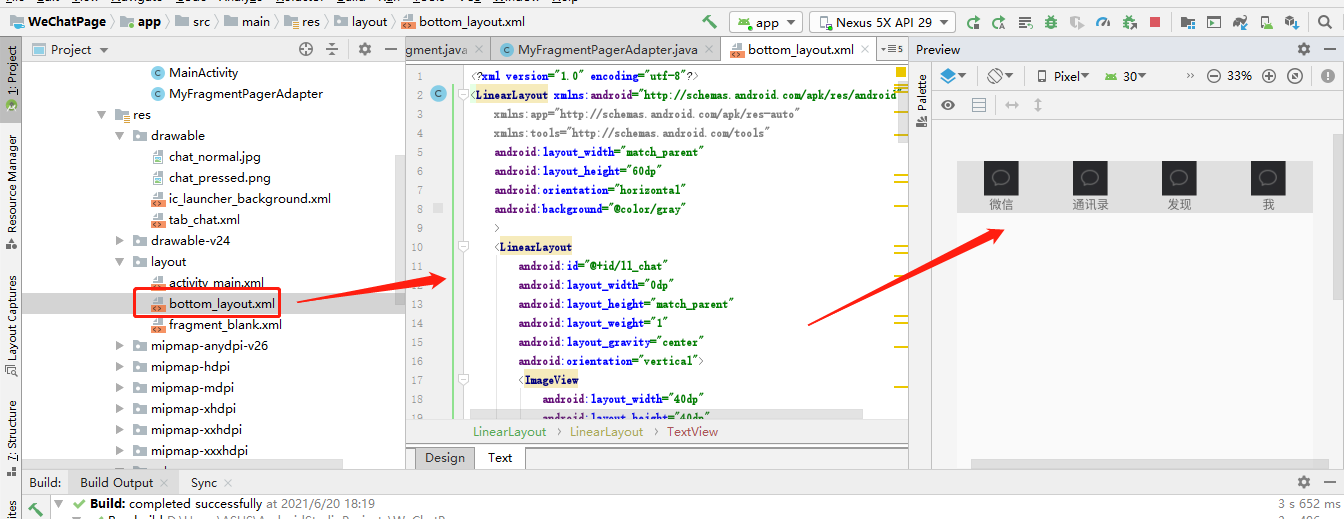
Task: Click the red Stop button
Action: (x=1155, y=22)
